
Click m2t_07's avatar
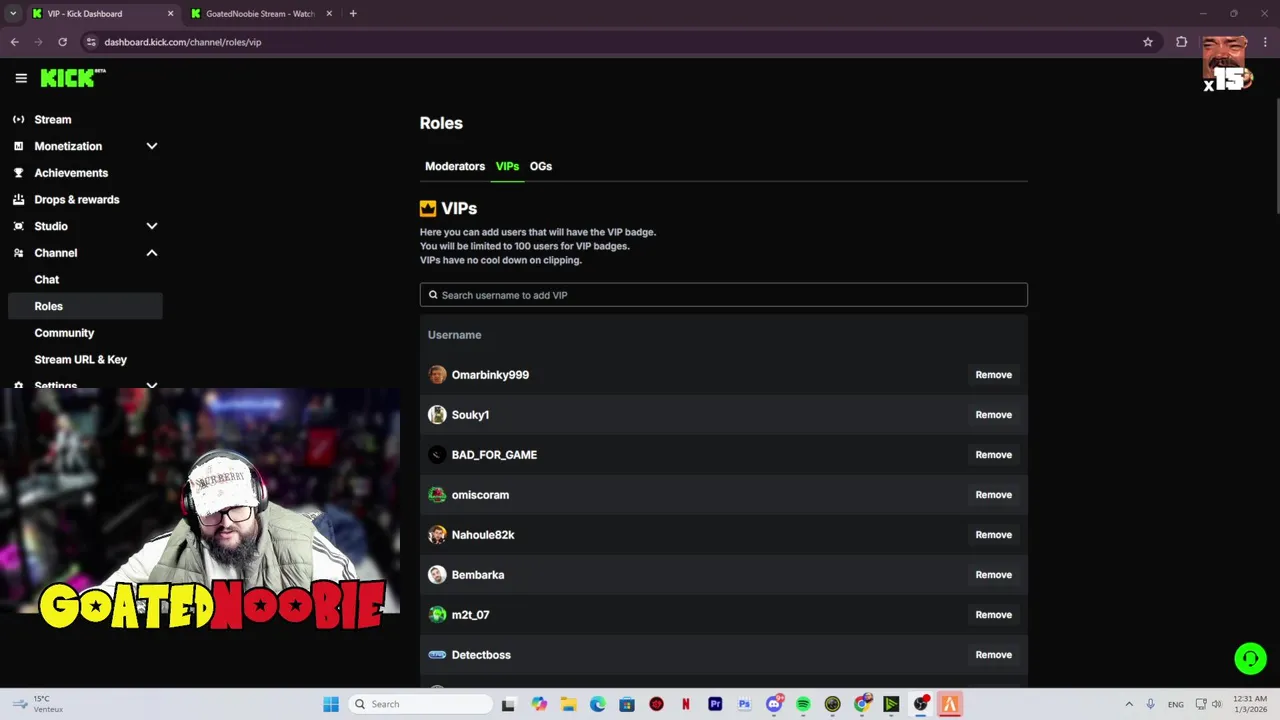pos(437,615)
